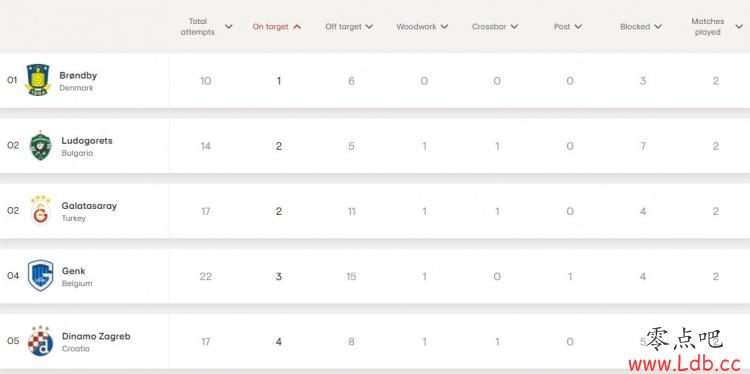
Task: Sort by Crossbar chevron
Action: click(514, 27)
